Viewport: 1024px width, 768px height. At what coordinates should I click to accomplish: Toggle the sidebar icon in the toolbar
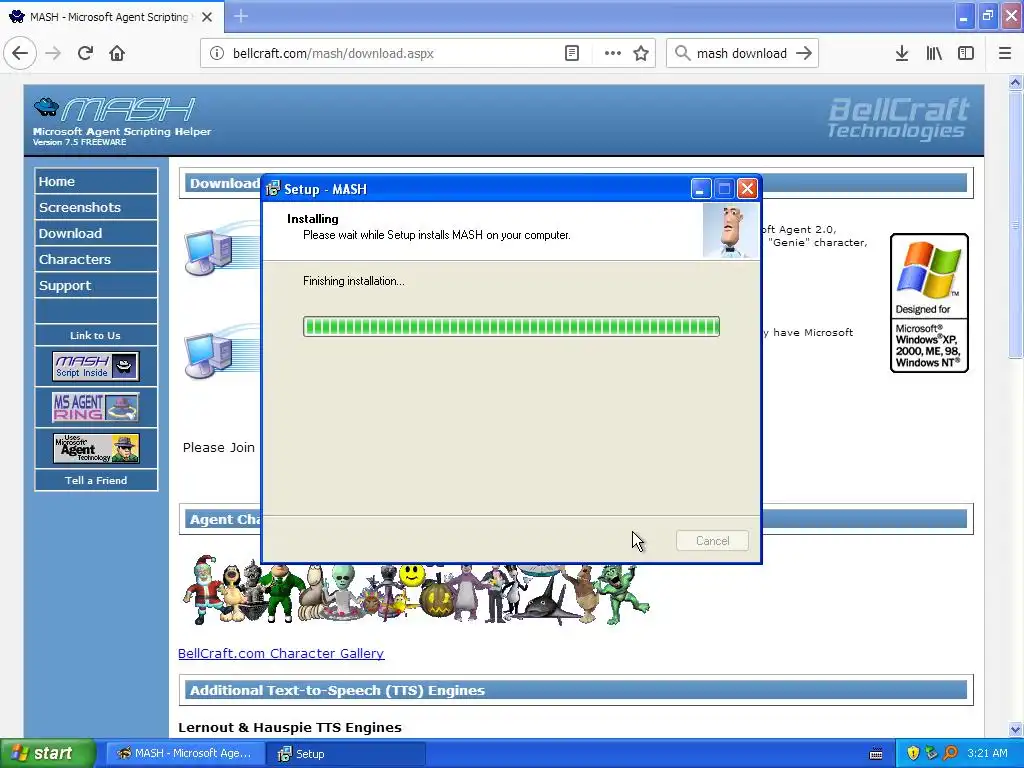(966, 54)
